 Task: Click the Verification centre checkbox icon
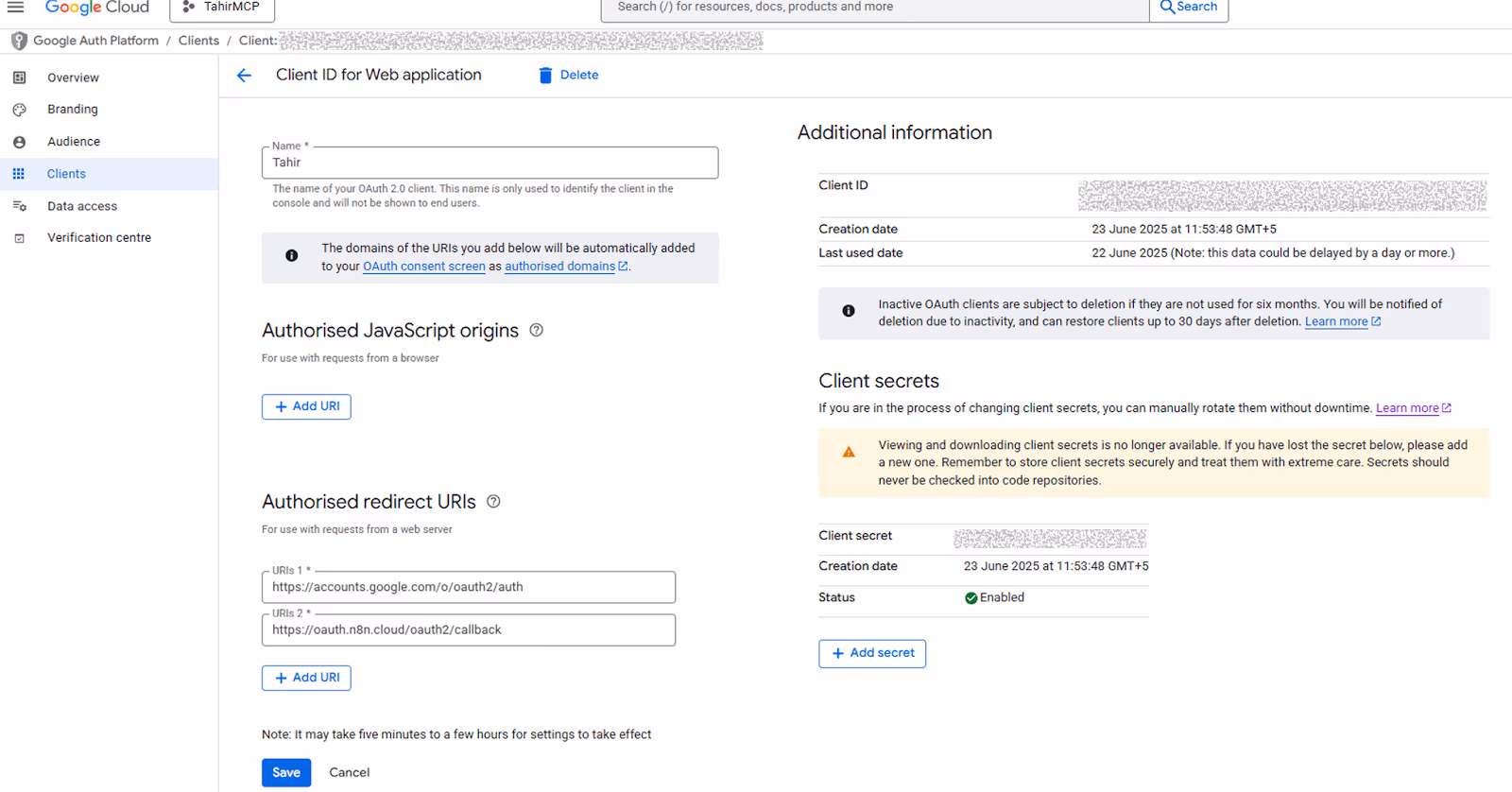(19, 238)
